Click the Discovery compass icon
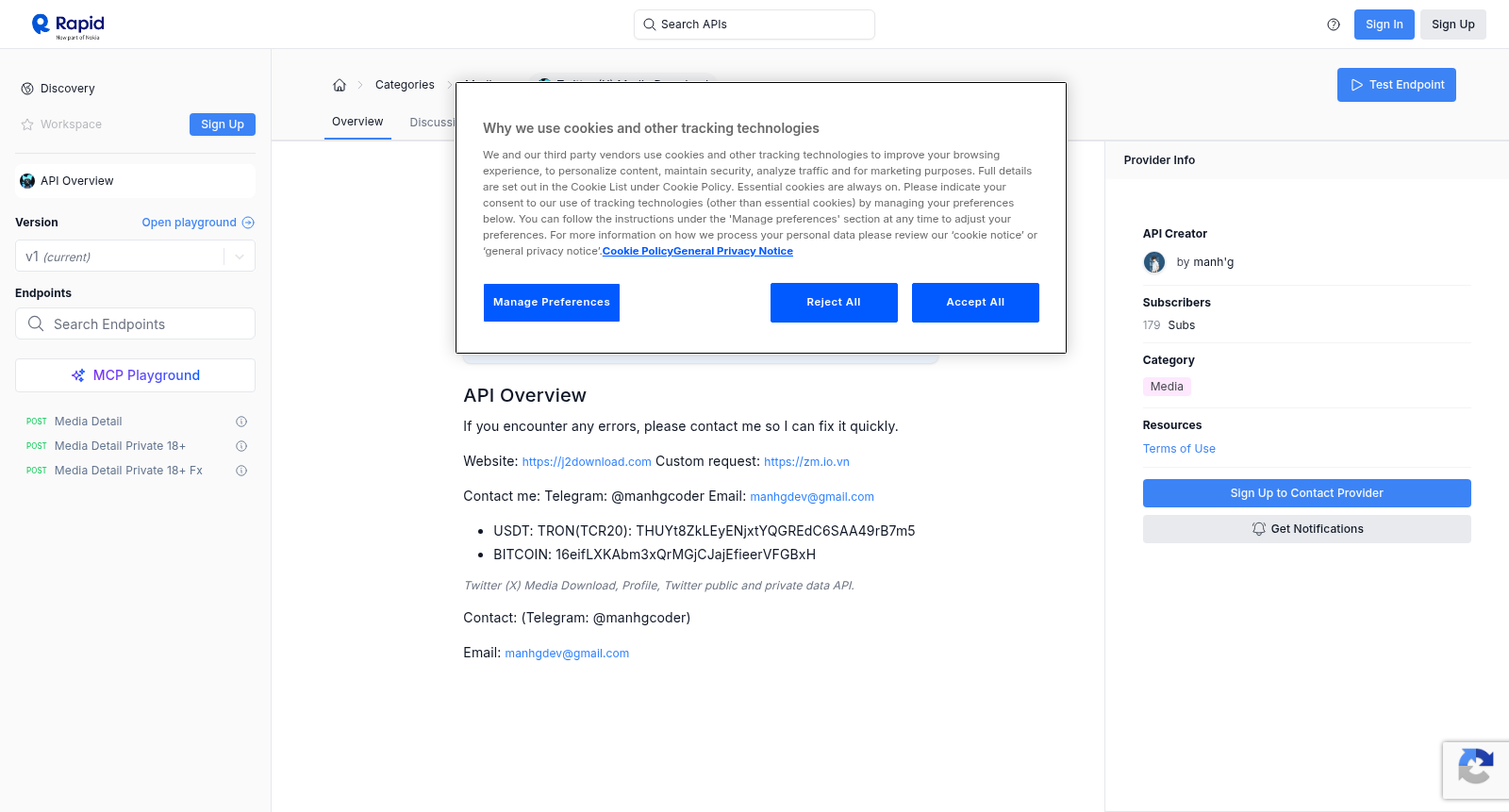Image resolution: width=1509 pixels, height=812 pixels. pos(27,89)
